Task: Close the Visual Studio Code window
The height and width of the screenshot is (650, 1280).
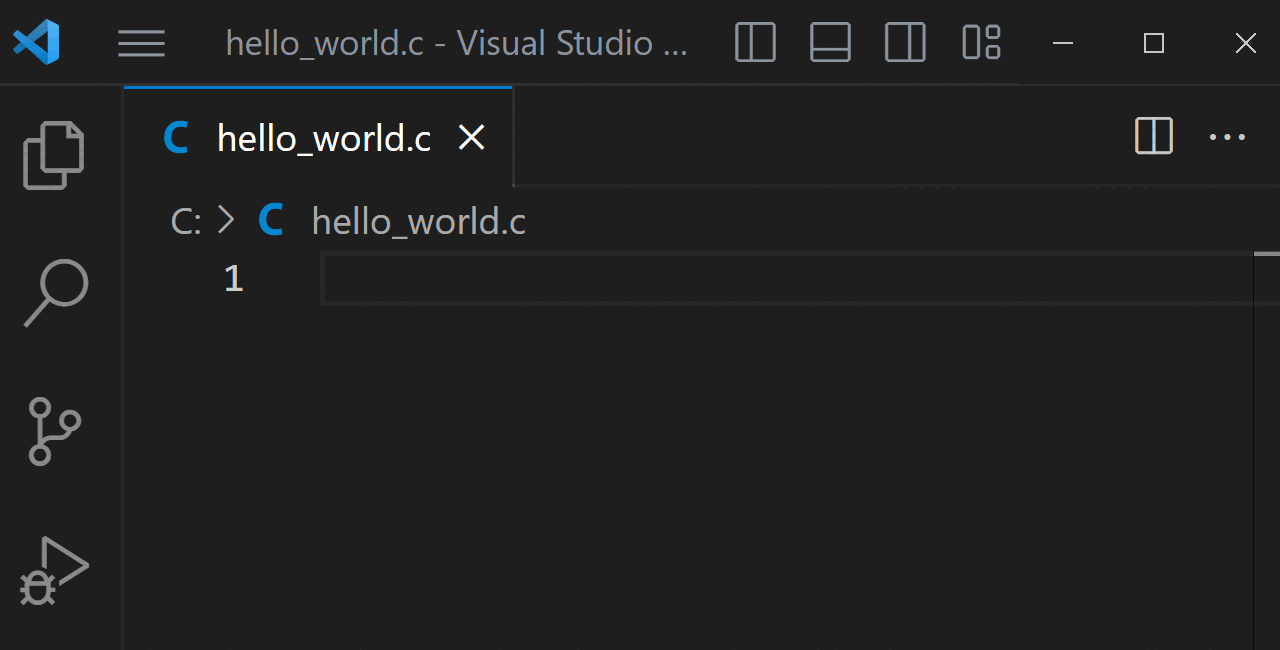Action: (1245, 43)
